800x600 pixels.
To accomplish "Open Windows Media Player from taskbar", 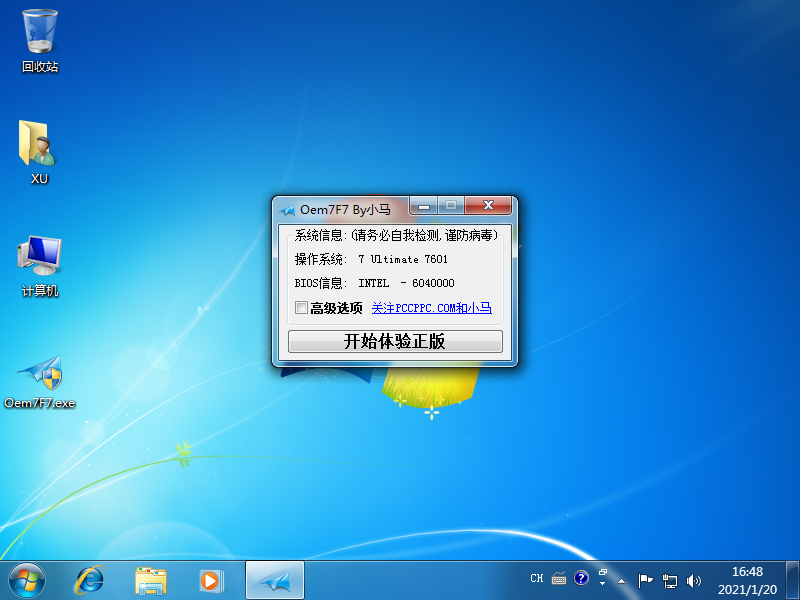I will pos(211,579).
